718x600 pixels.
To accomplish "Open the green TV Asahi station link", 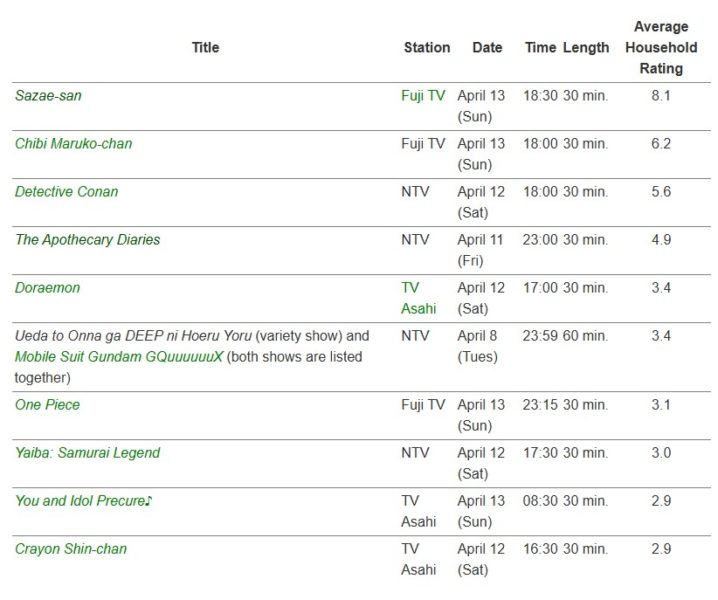I will pos(419,298).
